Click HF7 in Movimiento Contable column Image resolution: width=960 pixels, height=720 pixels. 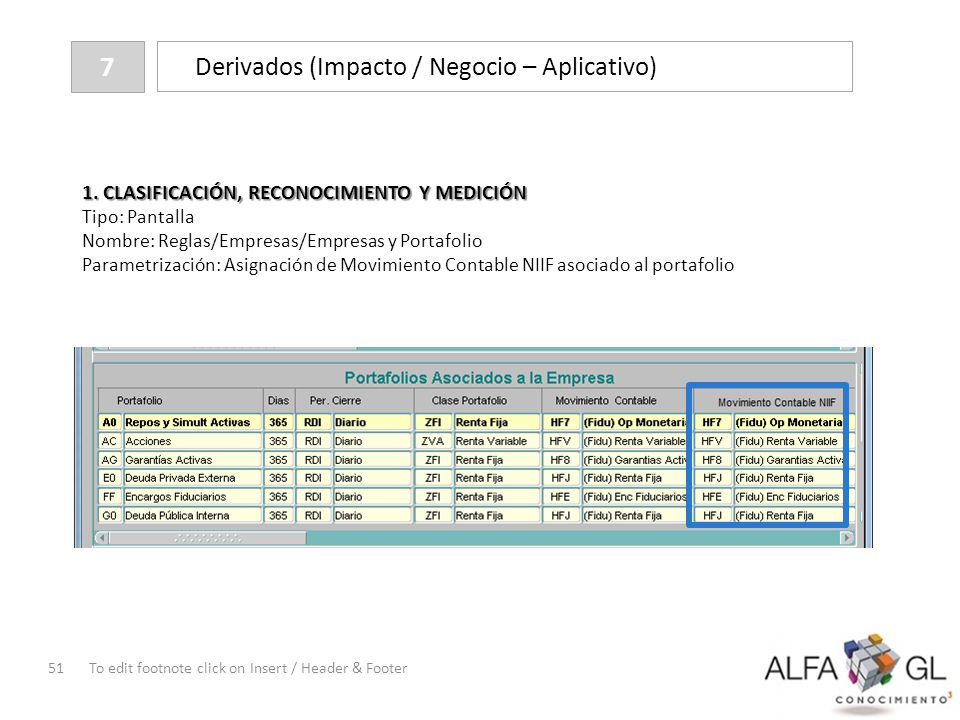tap(561, 422)
